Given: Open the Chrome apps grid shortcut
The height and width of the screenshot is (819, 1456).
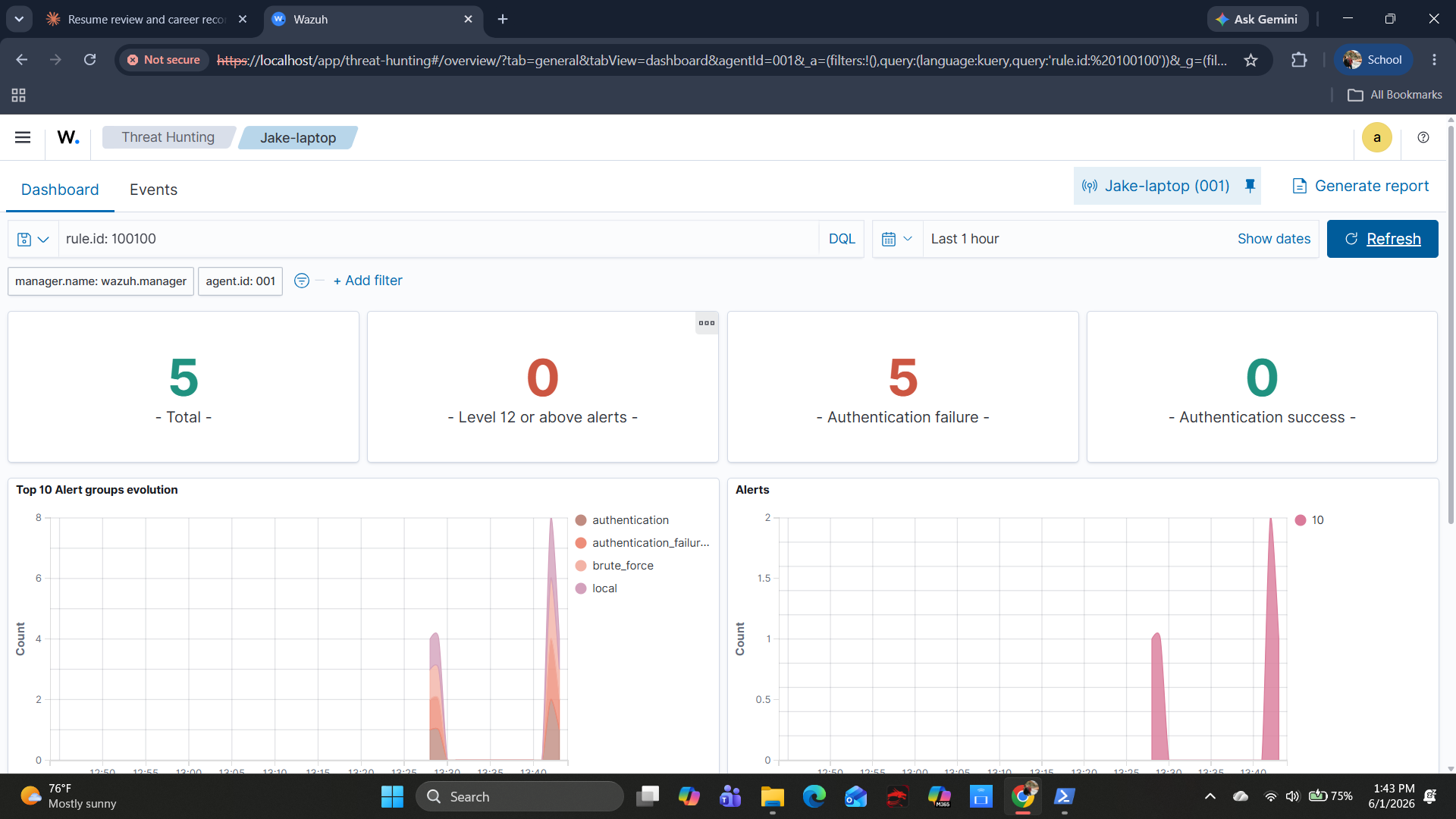Looking at the screenshot, I should [18, 95].
